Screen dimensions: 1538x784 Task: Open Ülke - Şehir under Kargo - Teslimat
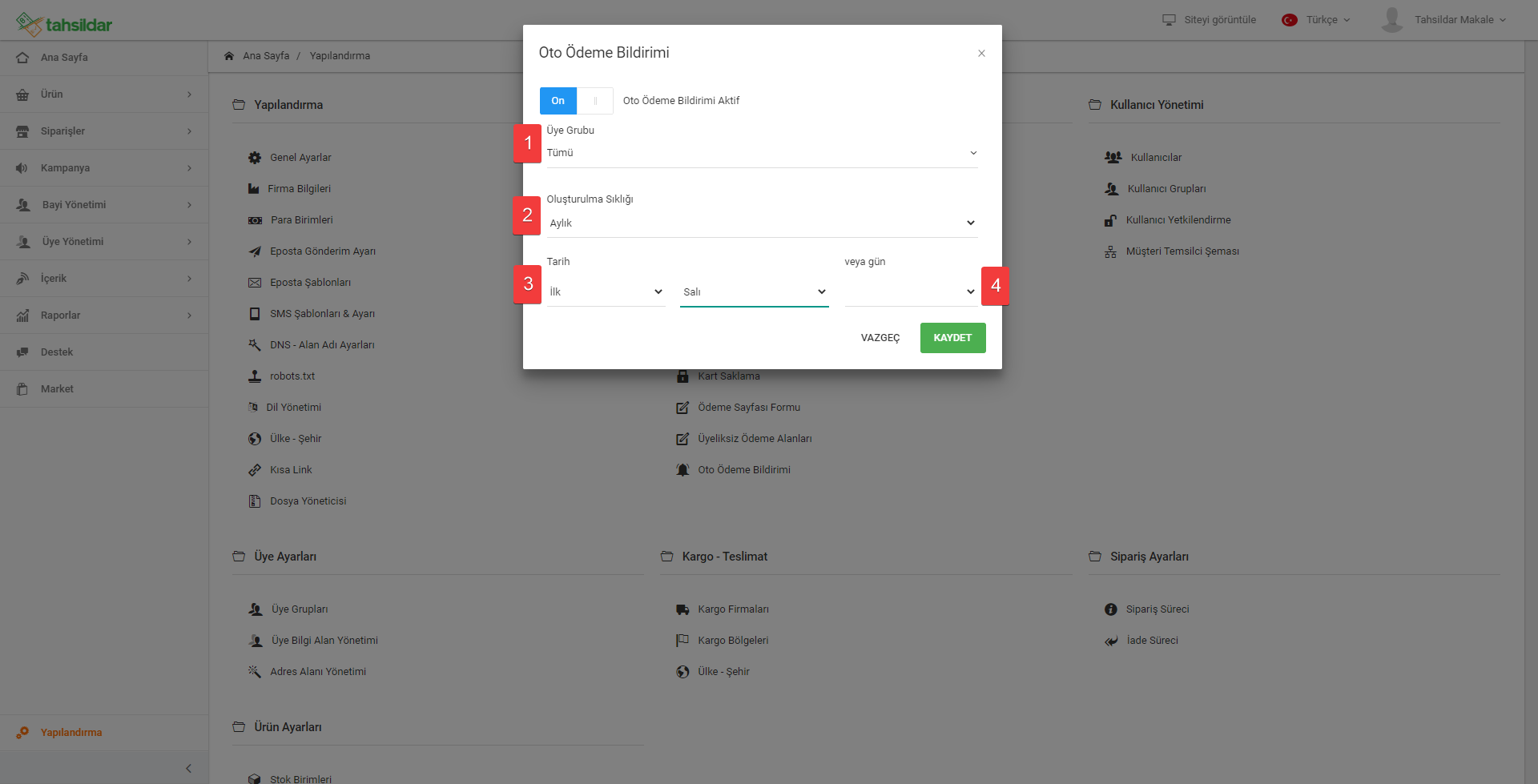tap(723, 672)
